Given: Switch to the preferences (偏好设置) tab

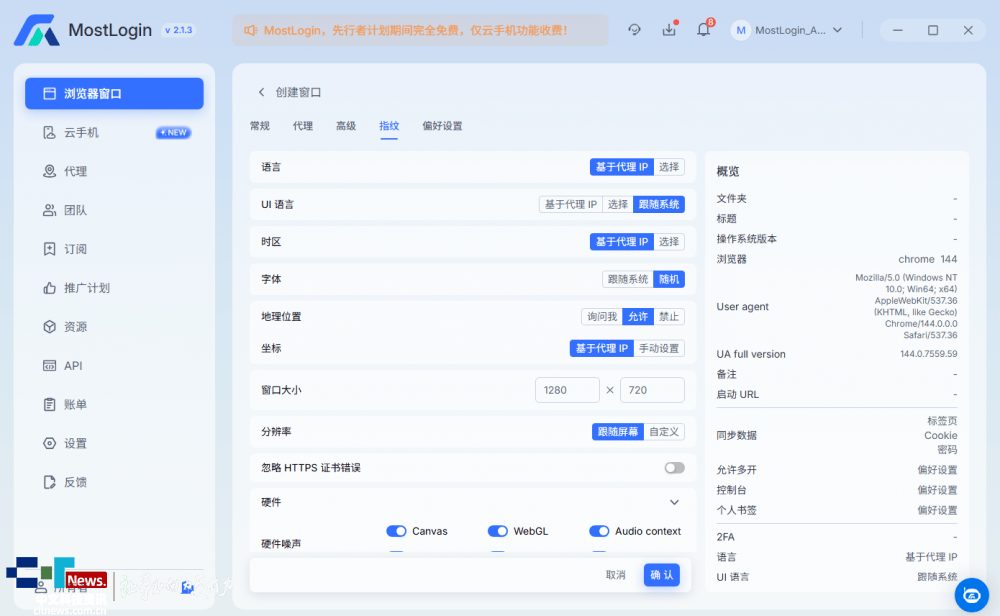Looking at the screenshot, I should click(x=442, y=126).
